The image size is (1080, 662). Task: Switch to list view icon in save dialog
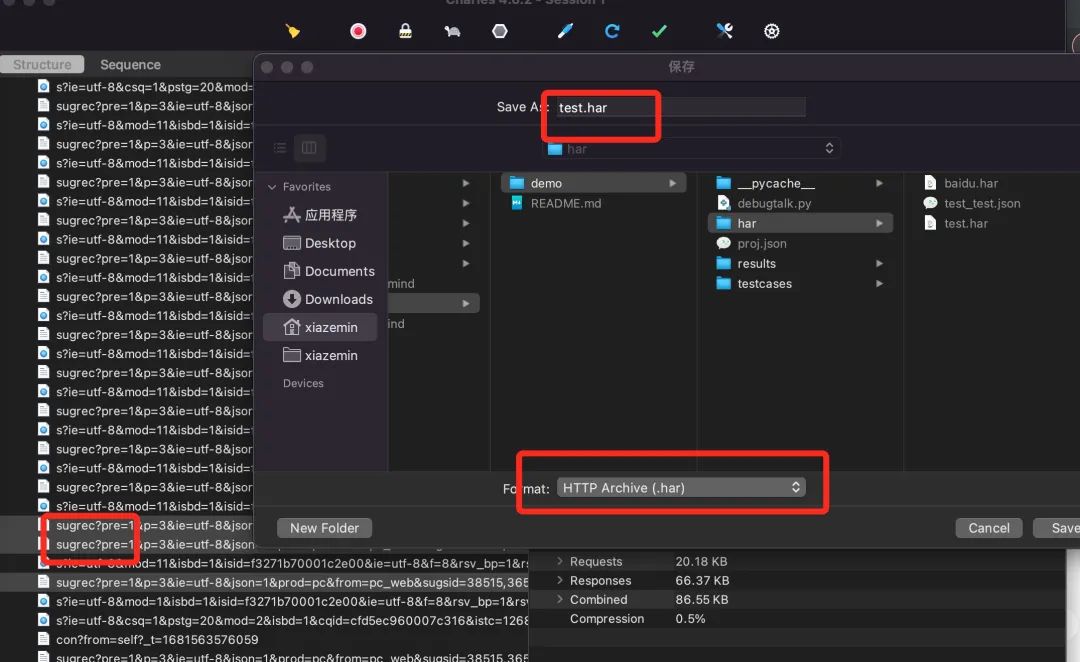pyautogui.click(x=280, y=147)
